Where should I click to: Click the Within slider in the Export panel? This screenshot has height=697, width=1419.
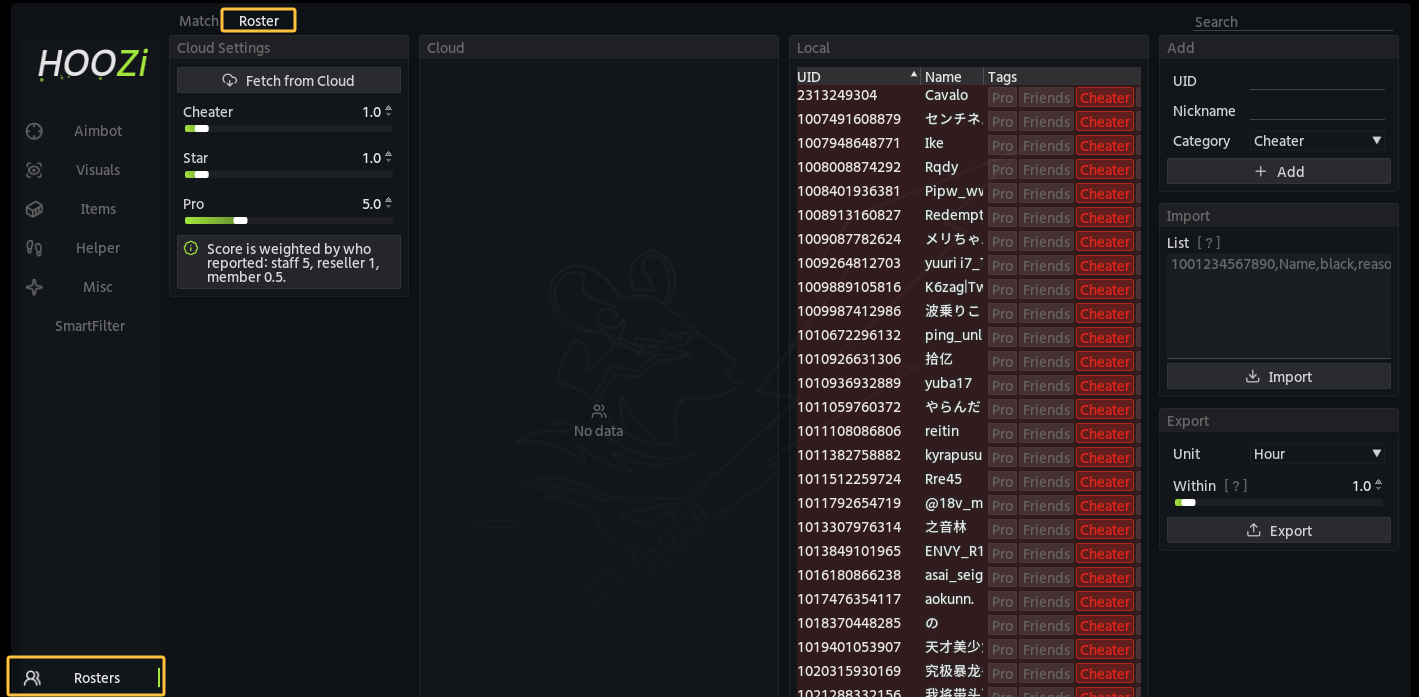pos(1278,503)
